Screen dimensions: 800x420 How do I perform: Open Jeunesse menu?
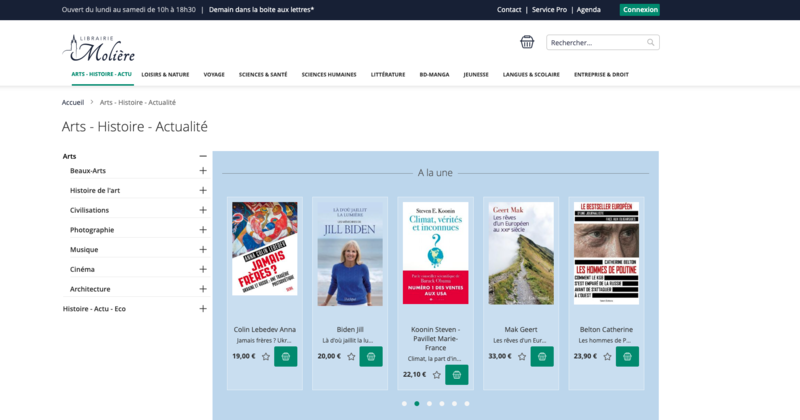click(x=476, y=75)
